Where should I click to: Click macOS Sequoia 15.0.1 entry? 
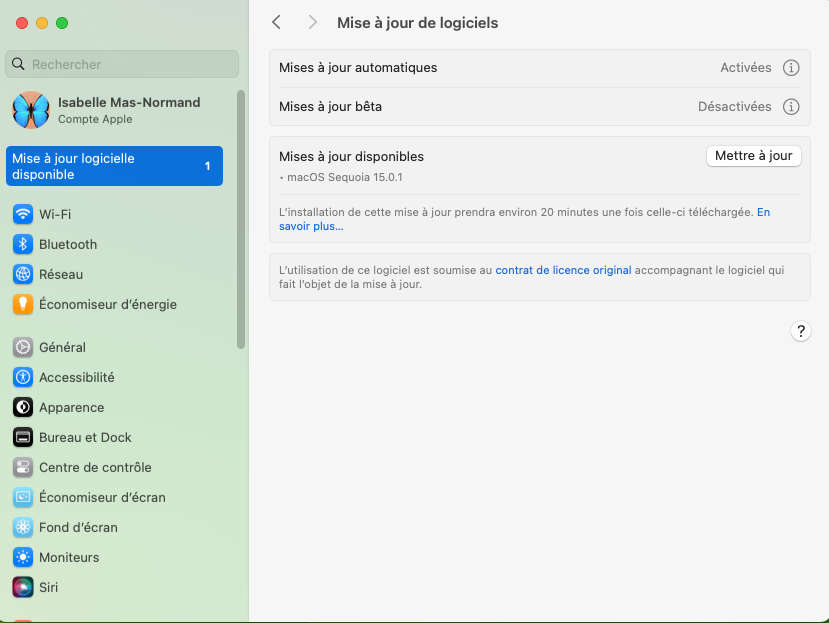(345, 177)
